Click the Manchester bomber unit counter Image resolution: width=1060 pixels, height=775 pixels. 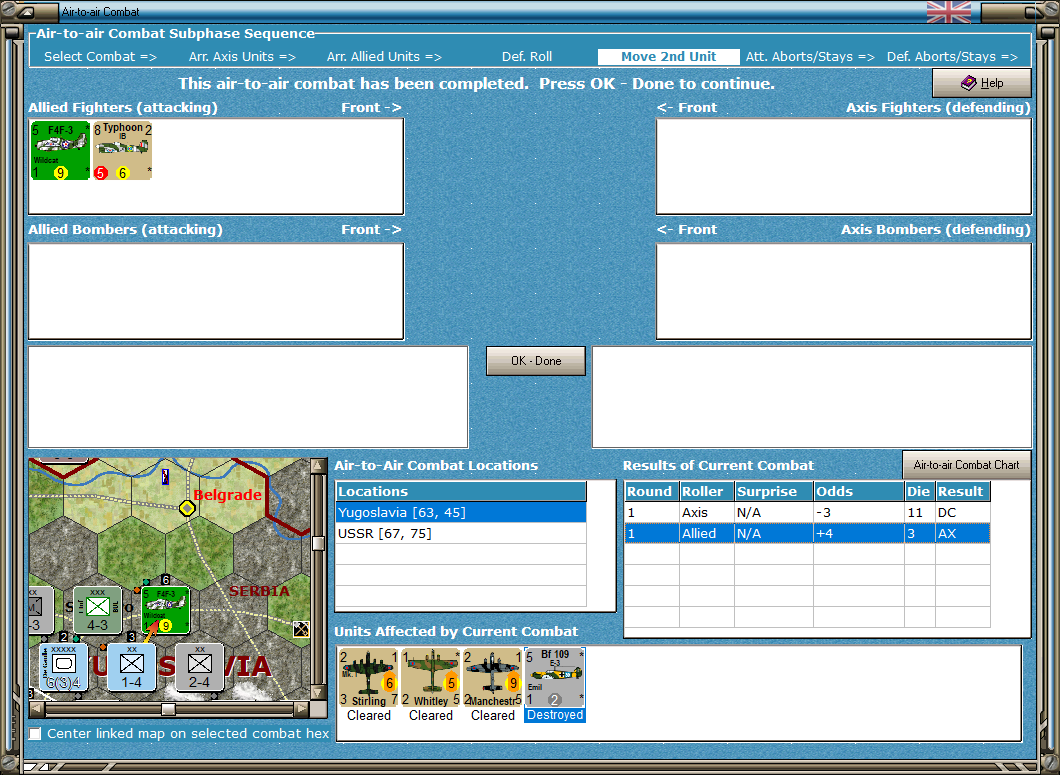tap(493, 678)
